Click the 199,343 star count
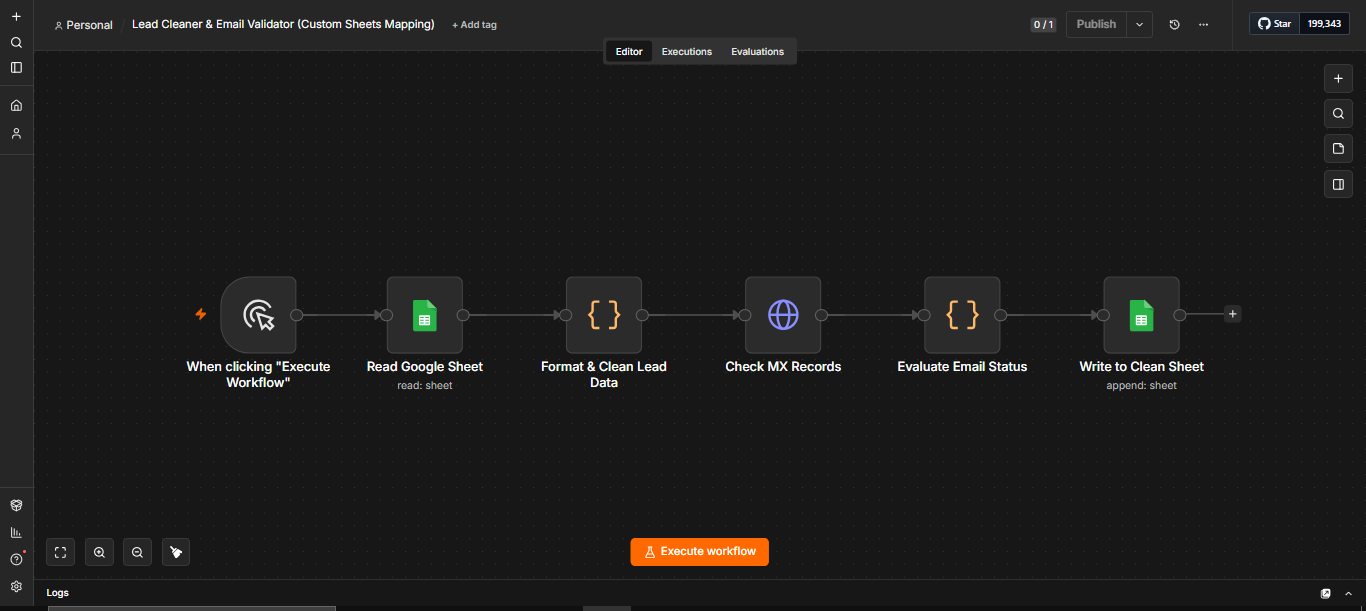1366x611 pixels. point(1324,23)
